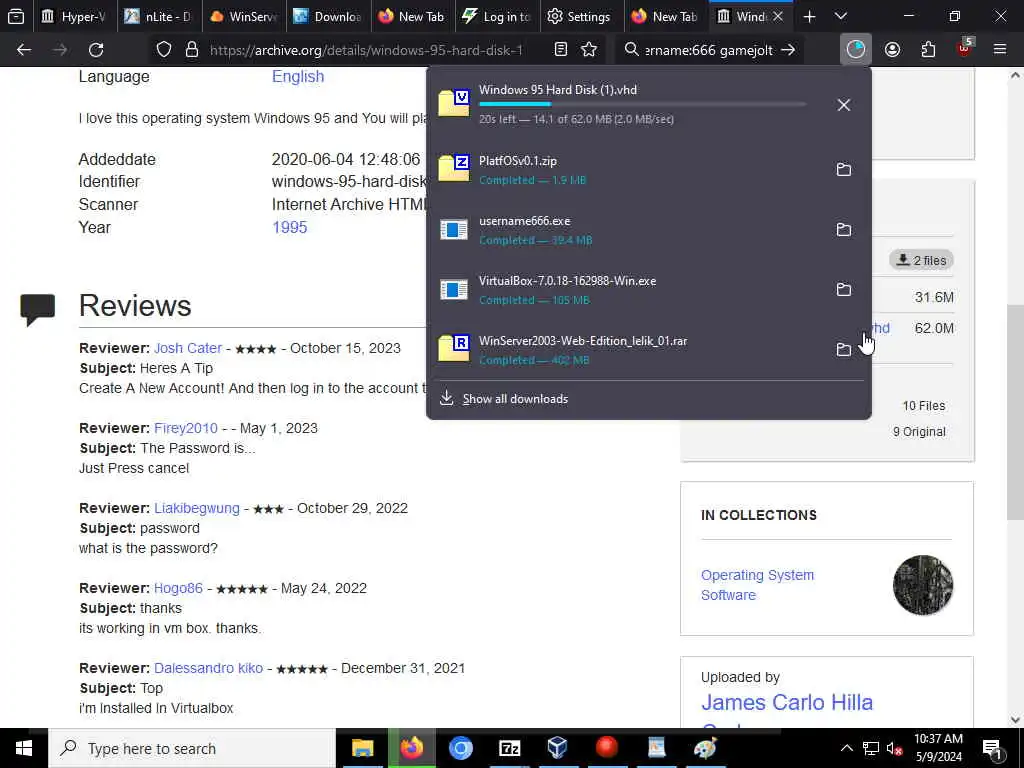
Task: Show VirtualBox installer in its folder
Action: [x=844, y=289]
